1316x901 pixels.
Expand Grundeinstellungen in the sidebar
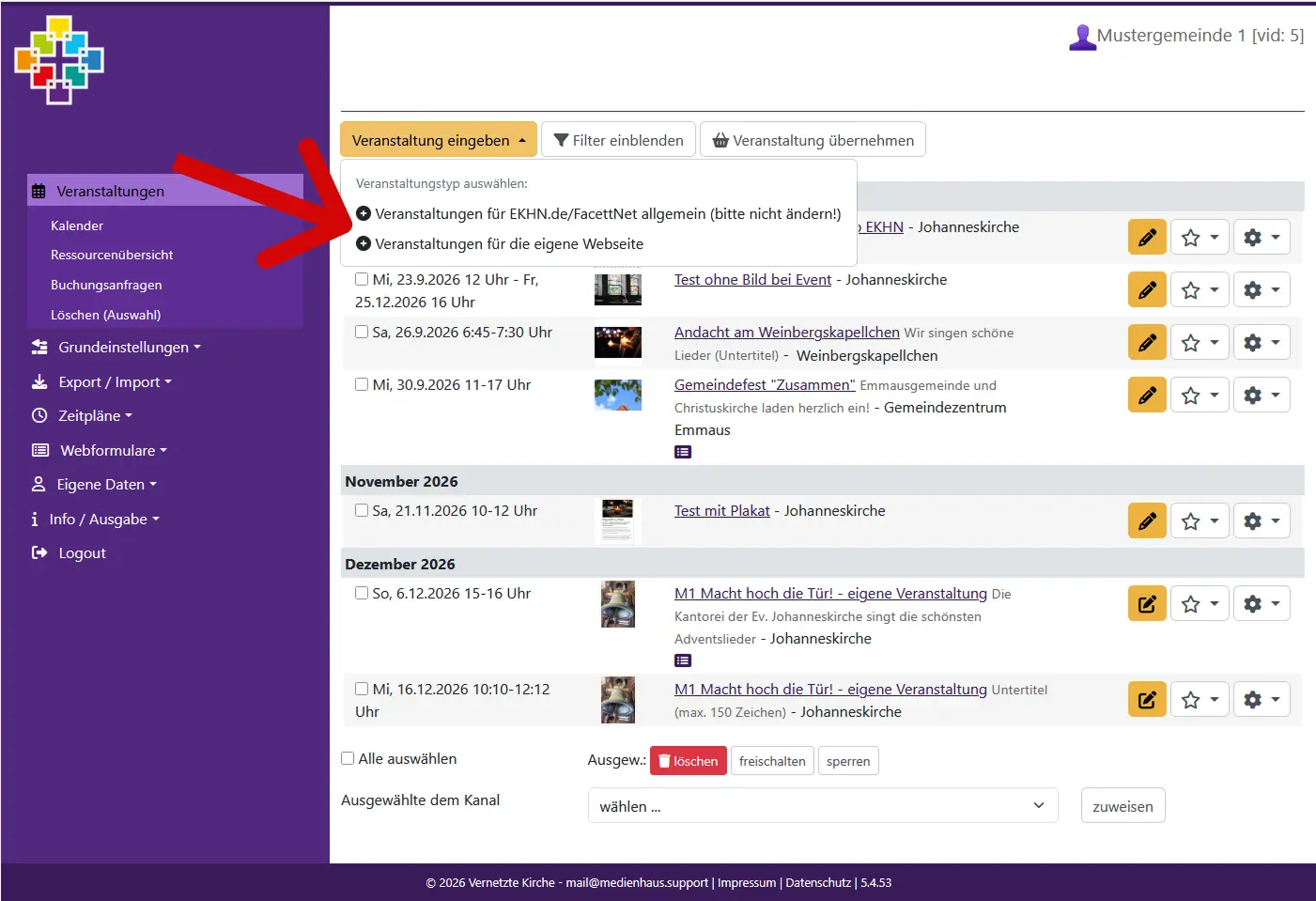click(x=116, y=347)
